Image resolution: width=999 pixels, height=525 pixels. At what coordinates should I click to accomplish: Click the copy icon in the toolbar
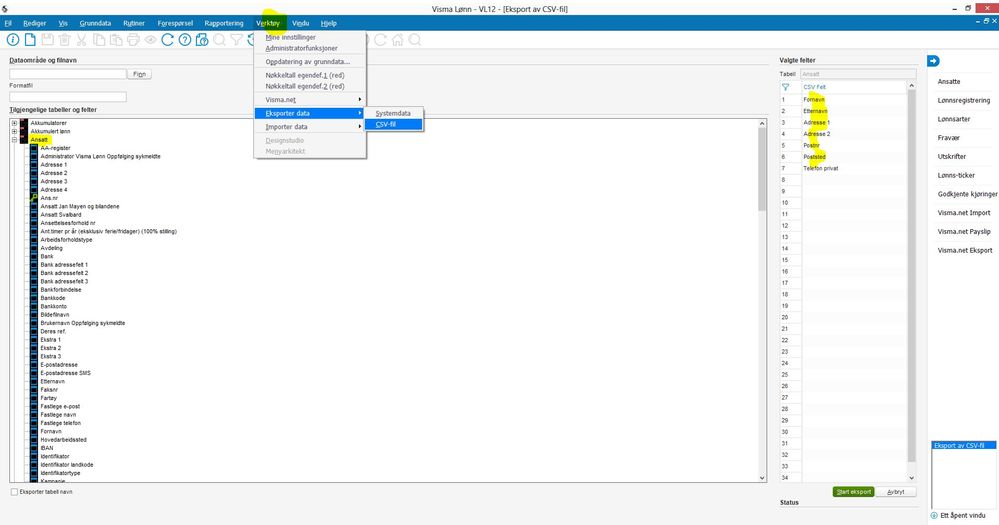pyautogui.click(x=99, y=40)
